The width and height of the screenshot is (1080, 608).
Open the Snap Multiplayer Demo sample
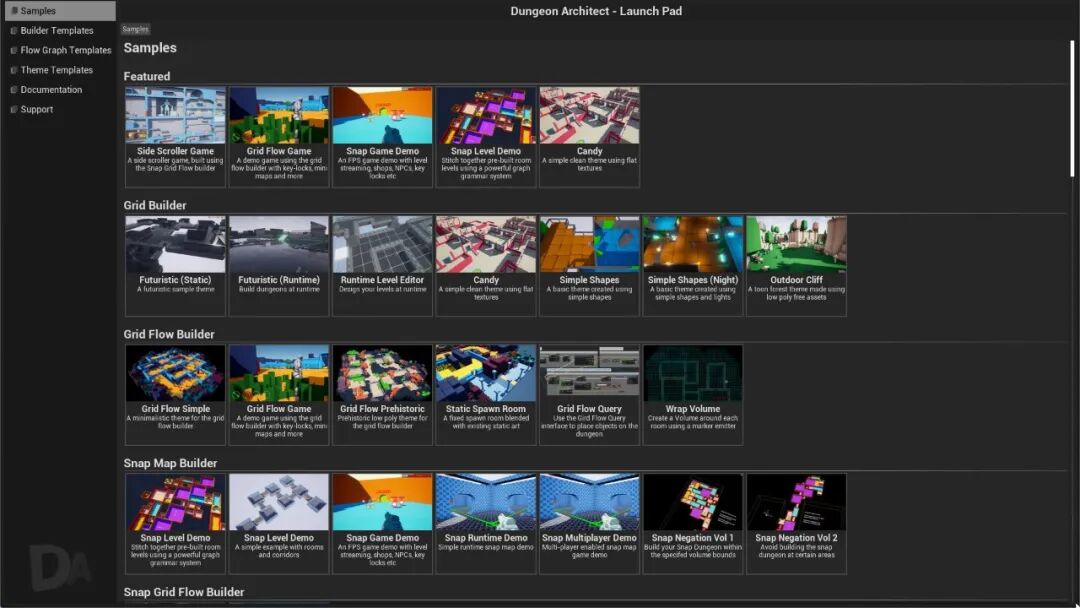click(x=590, y=523)
